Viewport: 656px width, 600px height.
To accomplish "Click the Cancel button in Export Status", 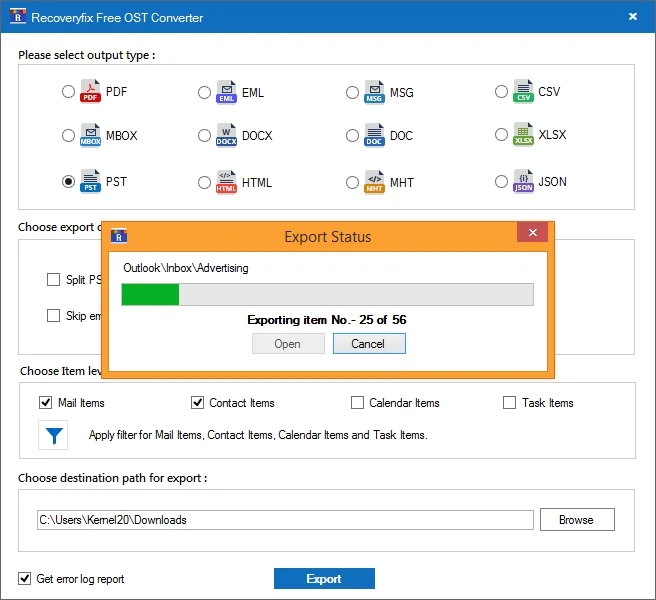I will point(369,344).
